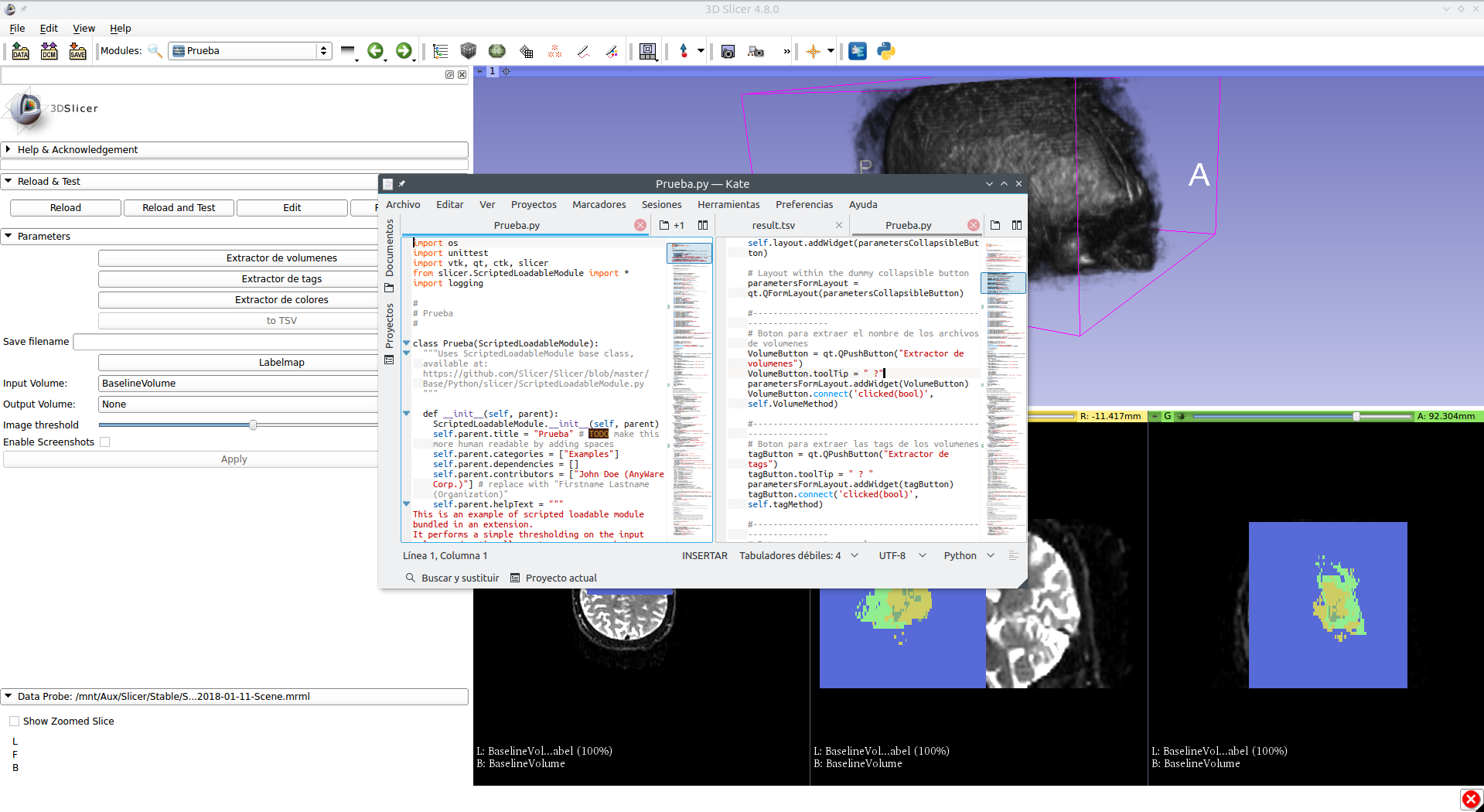
Task: Adjust the green slice offset slider
Action: (1356, 416)
